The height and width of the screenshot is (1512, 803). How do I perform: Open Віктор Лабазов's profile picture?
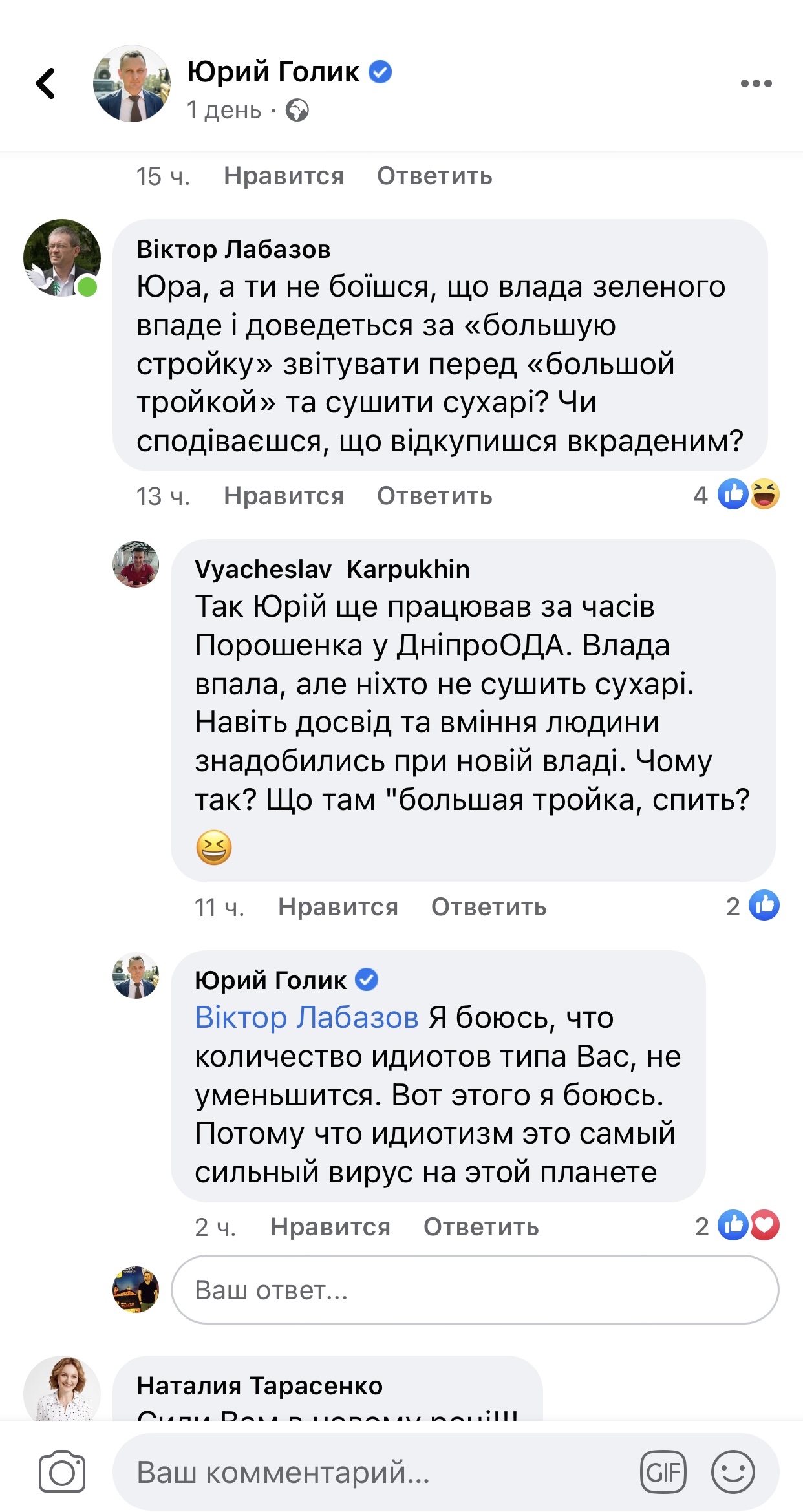pos(62,258)
